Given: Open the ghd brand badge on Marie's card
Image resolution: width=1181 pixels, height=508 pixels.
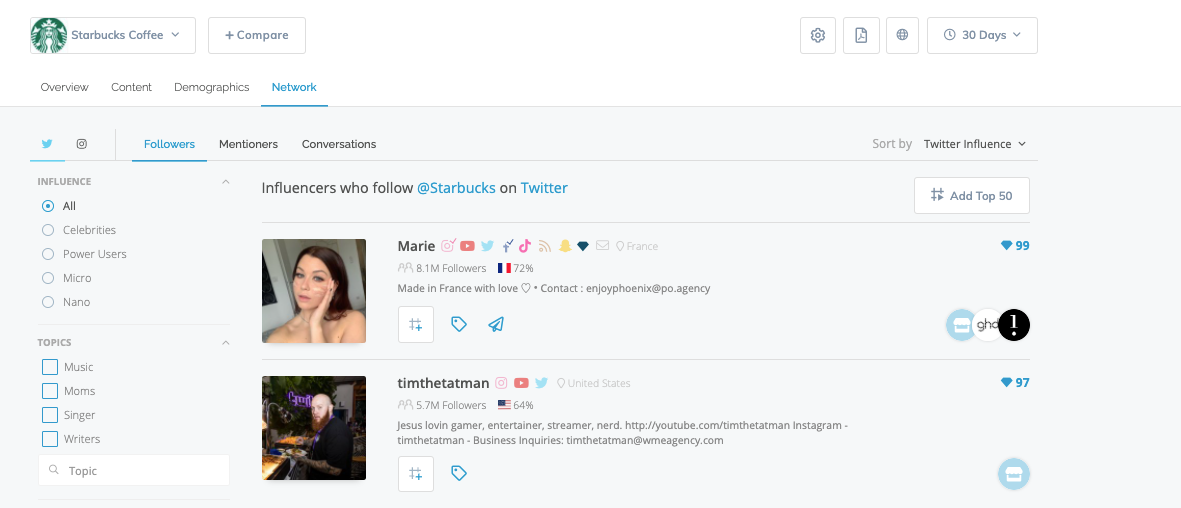Looking at the screenshot, I should [x=986, y=325].
